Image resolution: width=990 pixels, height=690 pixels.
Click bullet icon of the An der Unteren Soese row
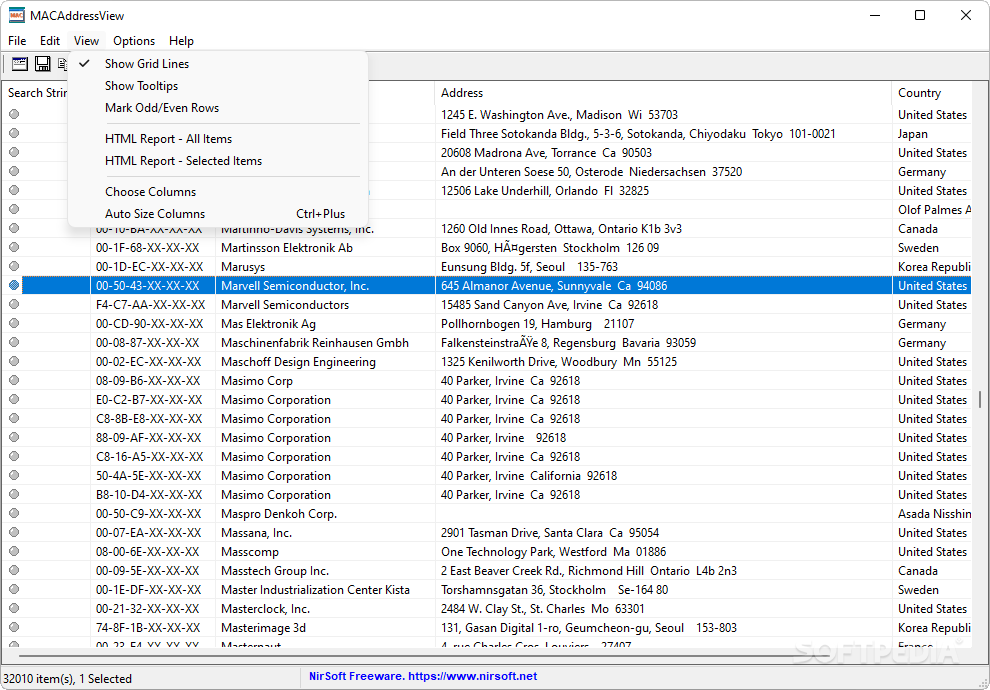(14, 171)
